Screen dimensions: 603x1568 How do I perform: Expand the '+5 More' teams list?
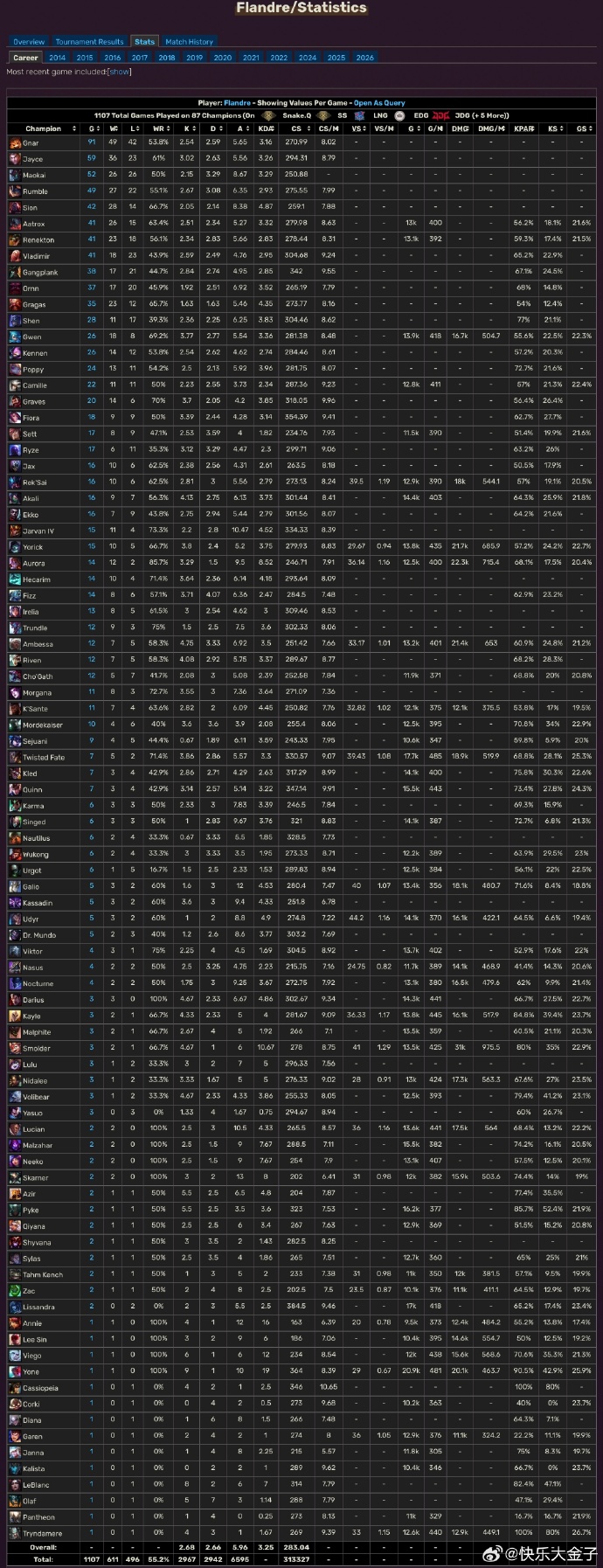tap(490, 115)
